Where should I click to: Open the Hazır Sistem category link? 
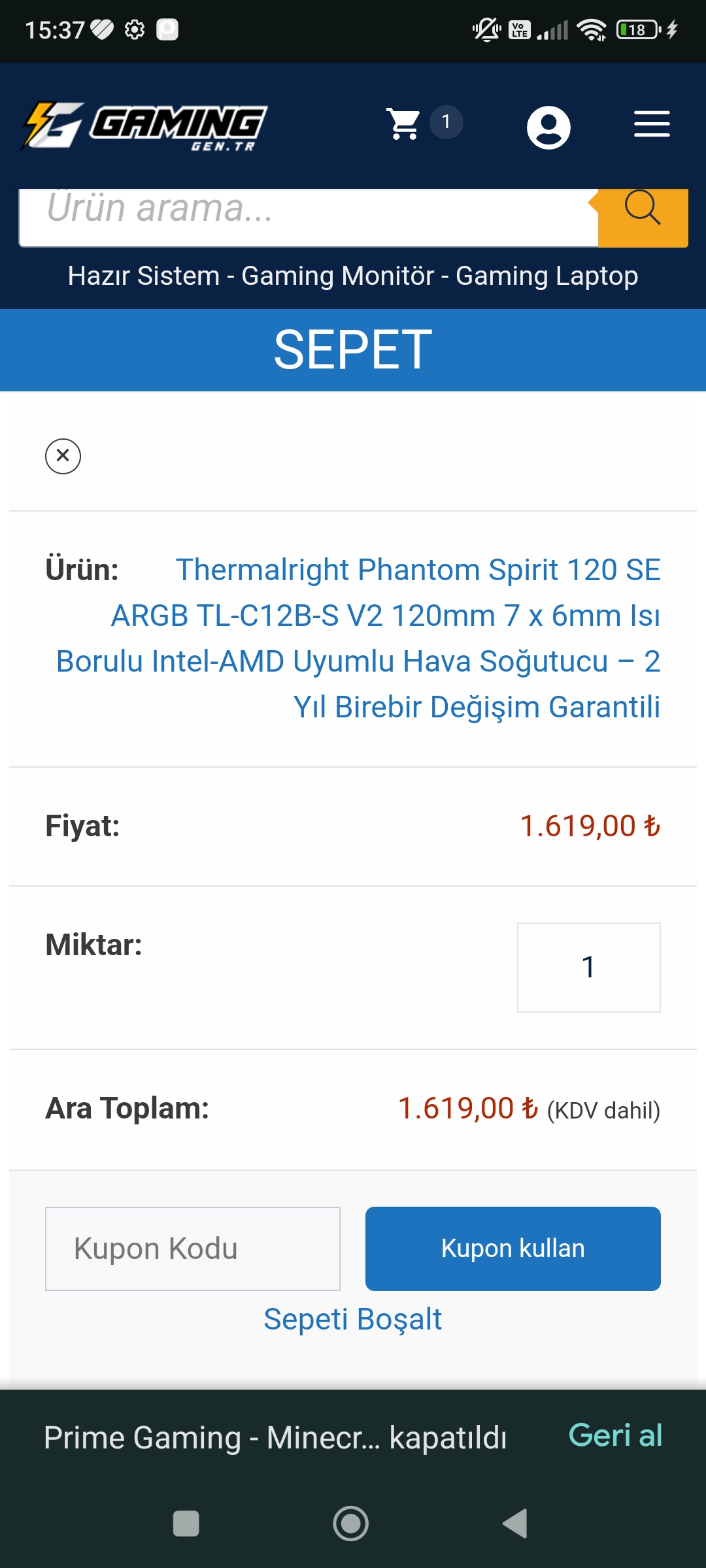point(143,276)
